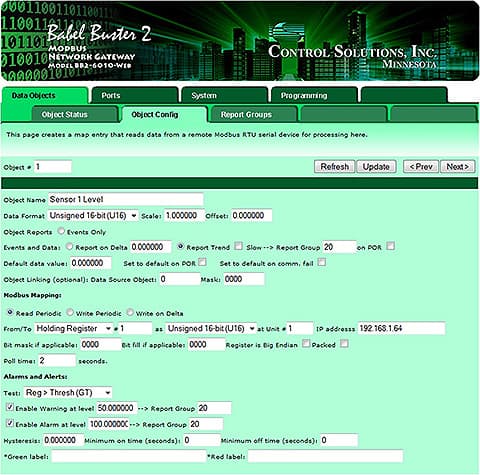The image size is (480, 475).
Task: Click the Report on Delta value field
Action: tap(151, 247)
